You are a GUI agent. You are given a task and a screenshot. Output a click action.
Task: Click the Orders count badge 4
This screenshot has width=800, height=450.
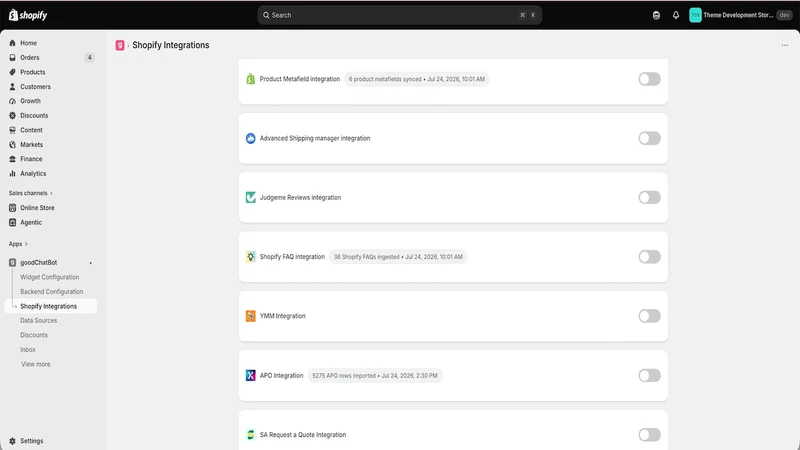point(89,58)
